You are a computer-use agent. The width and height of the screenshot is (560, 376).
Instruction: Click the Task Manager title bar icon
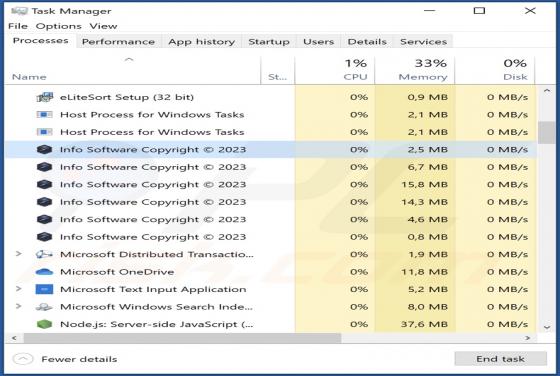pyautogui.click(x=19, y=11)
